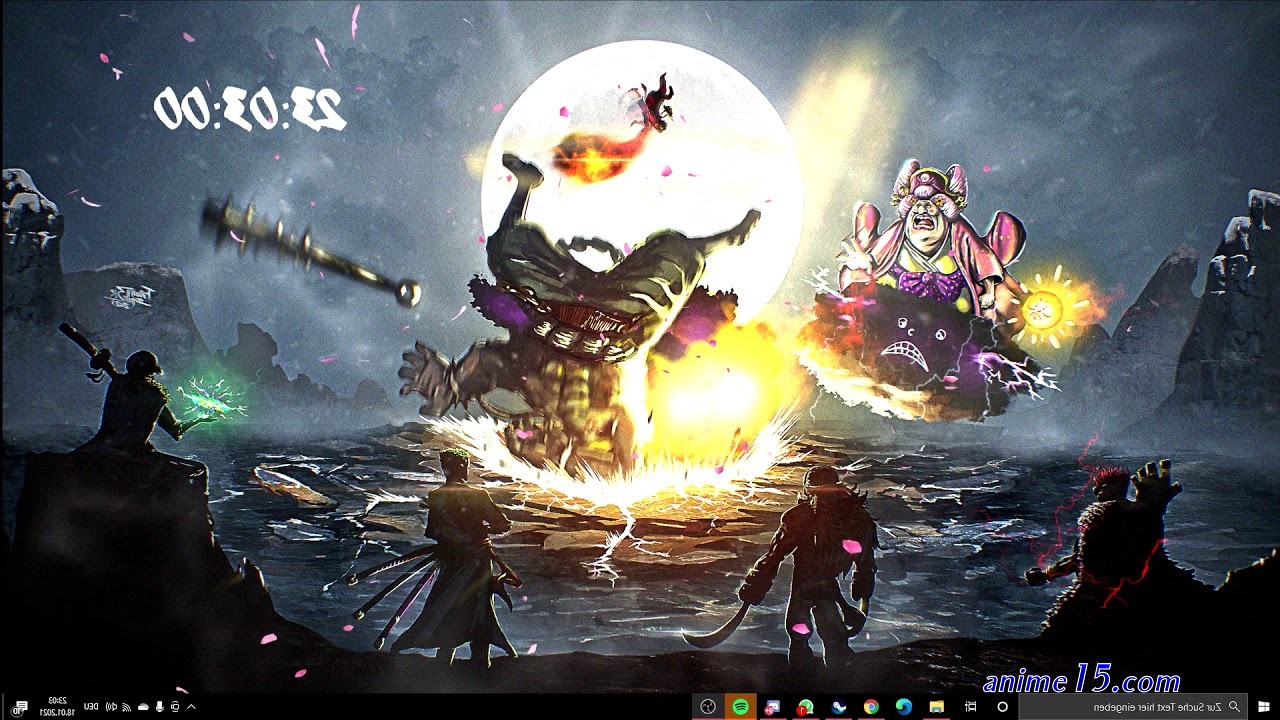The image size is (1280, 720).
Task: Open Steam from the taskbar
Action: coord(839,707)
